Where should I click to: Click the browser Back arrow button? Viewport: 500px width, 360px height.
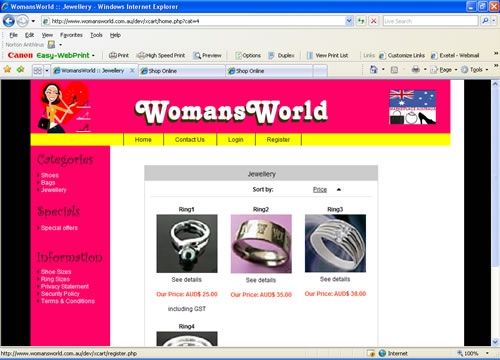pos(9,21)
